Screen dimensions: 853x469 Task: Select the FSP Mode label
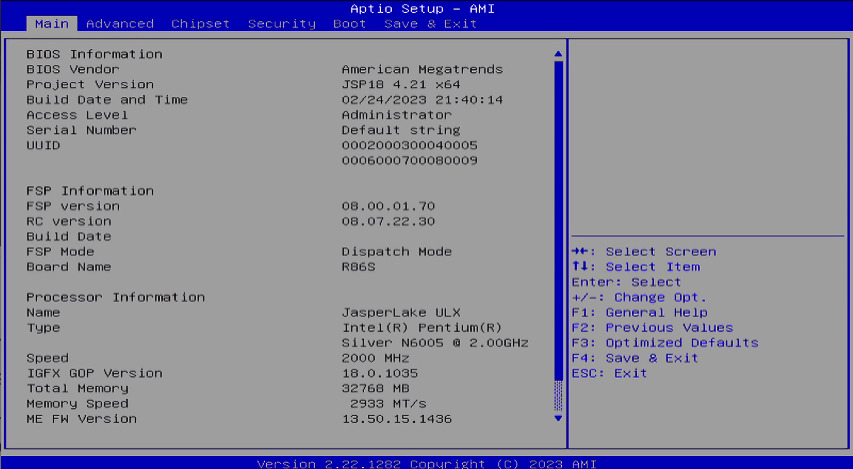[x=60, y=252]
